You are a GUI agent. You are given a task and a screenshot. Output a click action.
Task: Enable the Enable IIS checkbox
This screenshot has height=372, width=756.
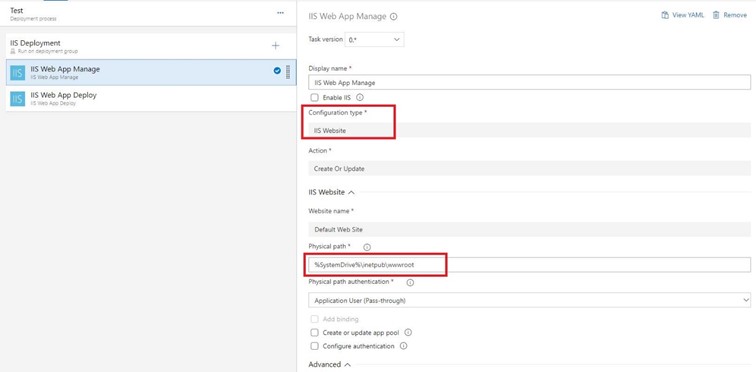[x=314, y=97]
